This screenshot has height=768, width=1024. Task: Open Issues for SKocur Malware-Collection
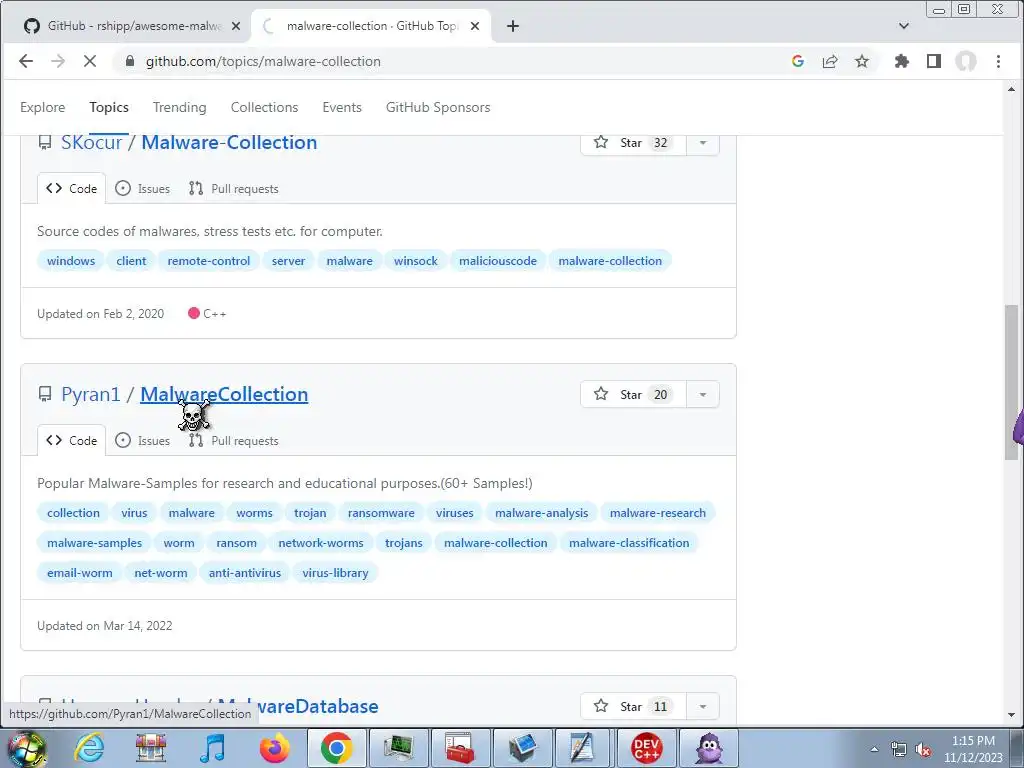(142, 188)
